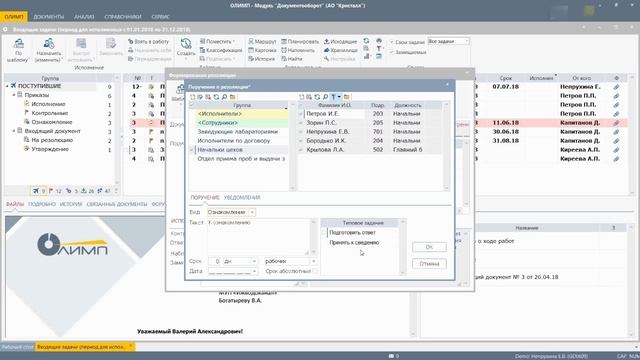Open the дн. units dropdown
640x360 pixels.
pyautogui.click(x=254, y=261)
